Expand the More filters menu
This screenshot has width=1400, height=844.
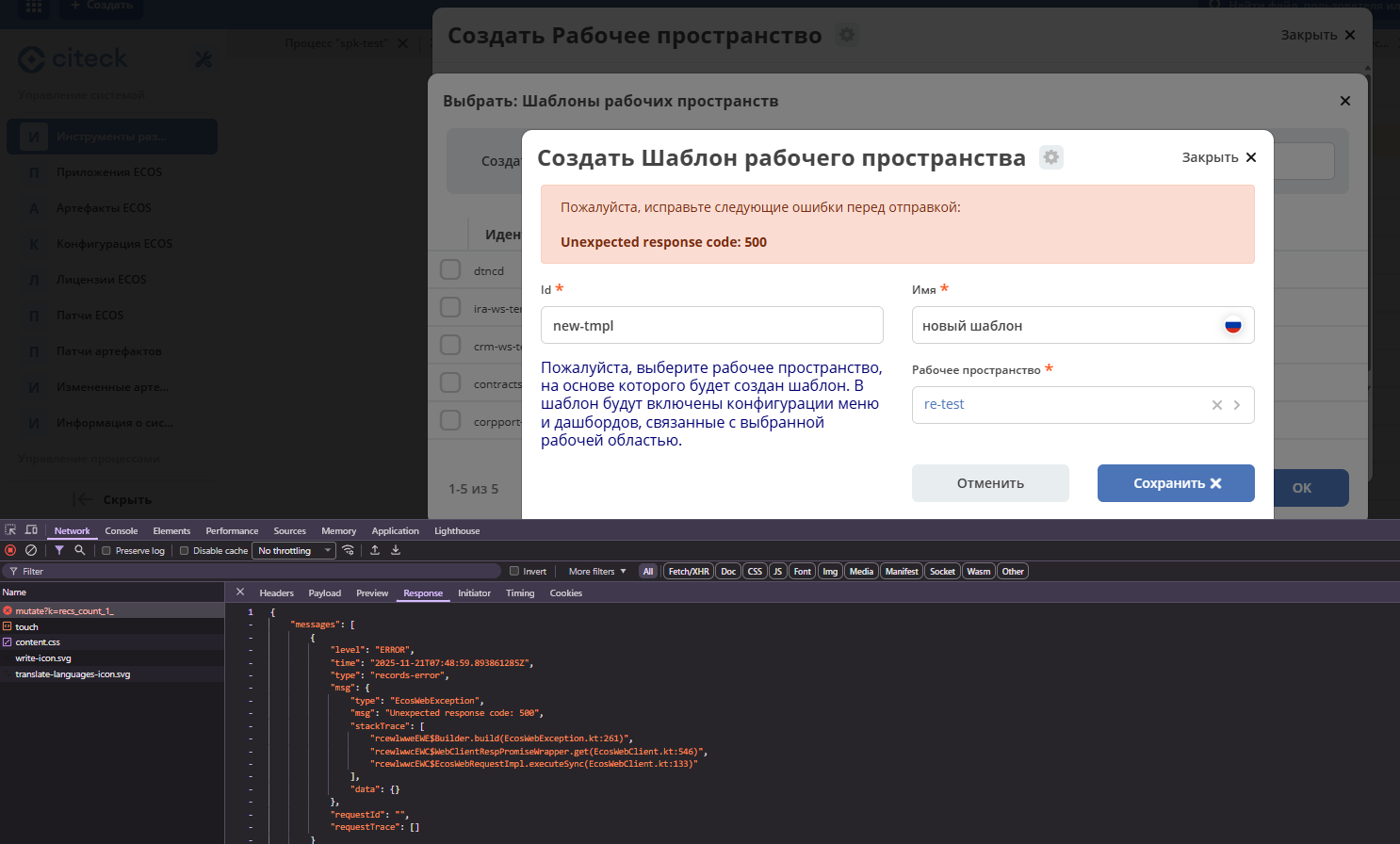[596, 571]
